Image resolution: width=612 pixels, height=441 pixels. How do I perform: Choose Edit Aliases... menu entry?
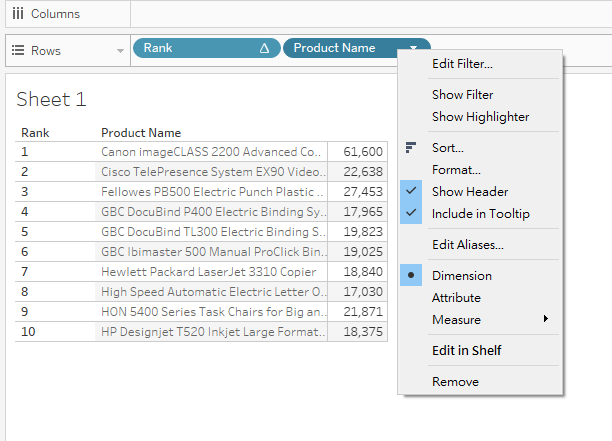(468, 245)
